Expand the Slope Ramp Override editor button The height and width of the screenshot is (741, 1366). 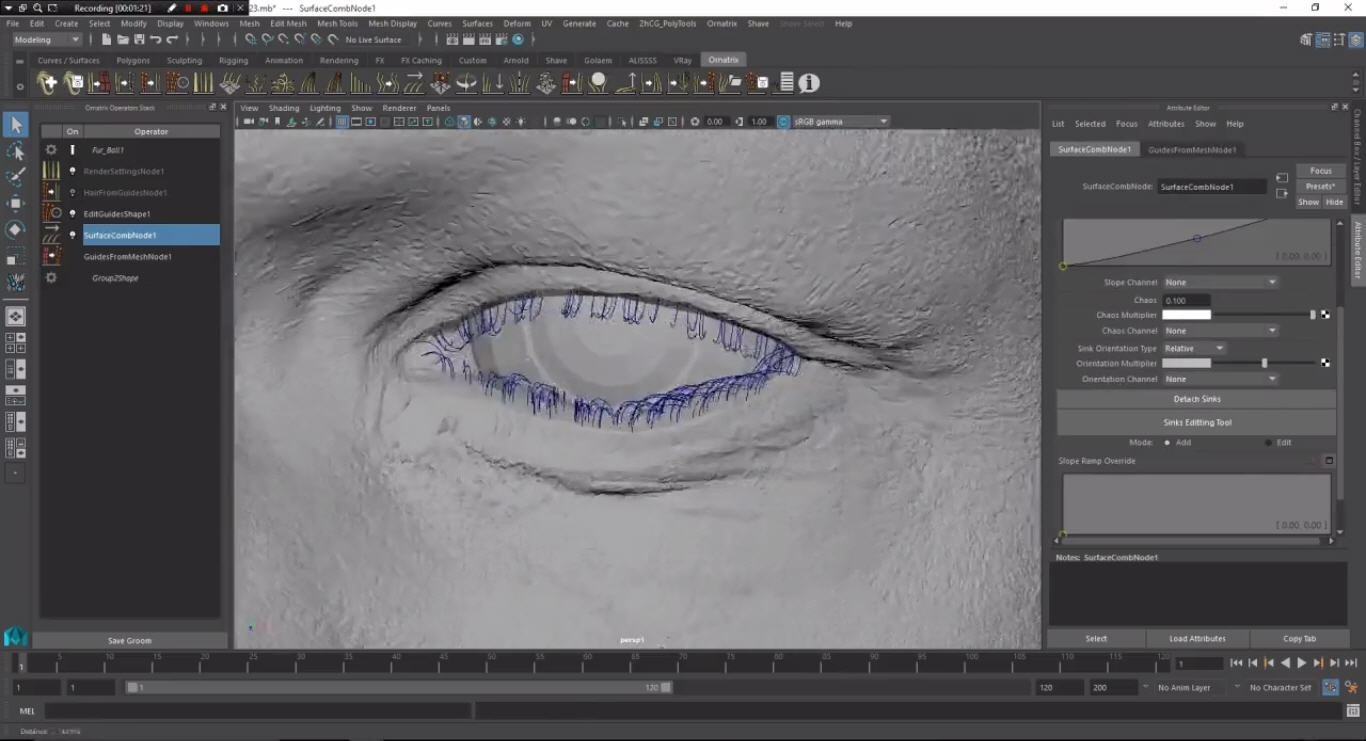[x=1329, y=461]
